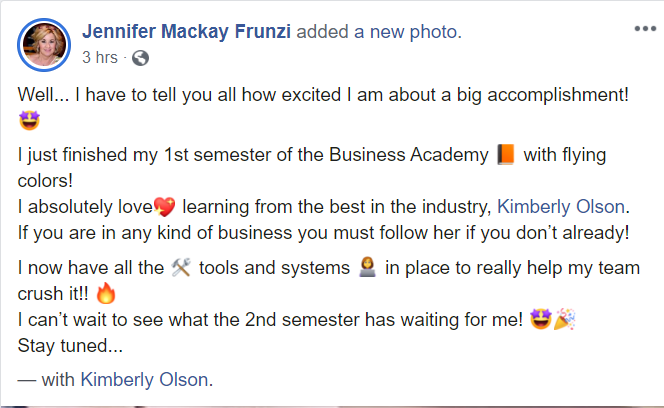Click the orange book emoji

(505, 156)
